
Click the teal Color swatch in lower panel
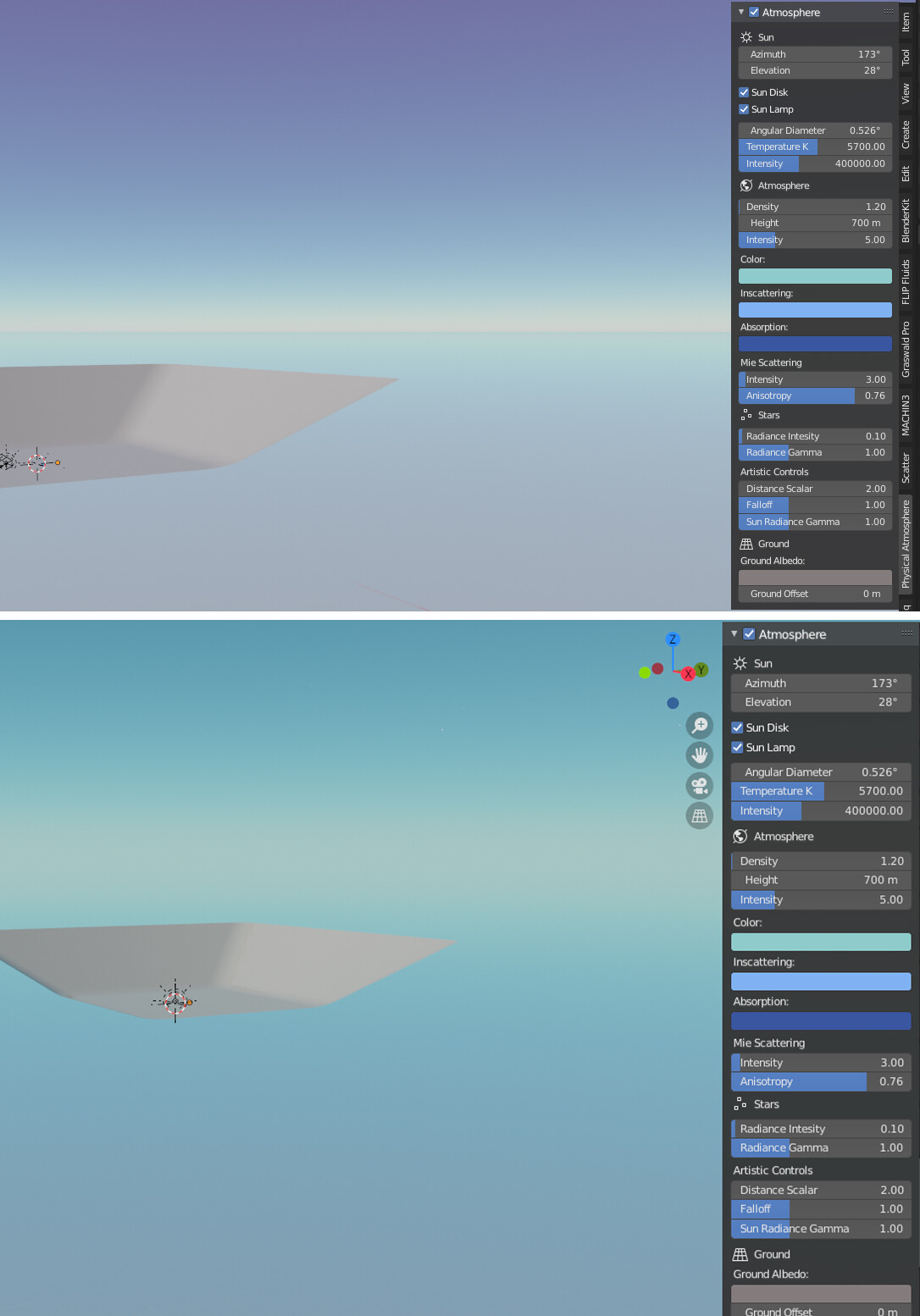[x=821, y=942]
